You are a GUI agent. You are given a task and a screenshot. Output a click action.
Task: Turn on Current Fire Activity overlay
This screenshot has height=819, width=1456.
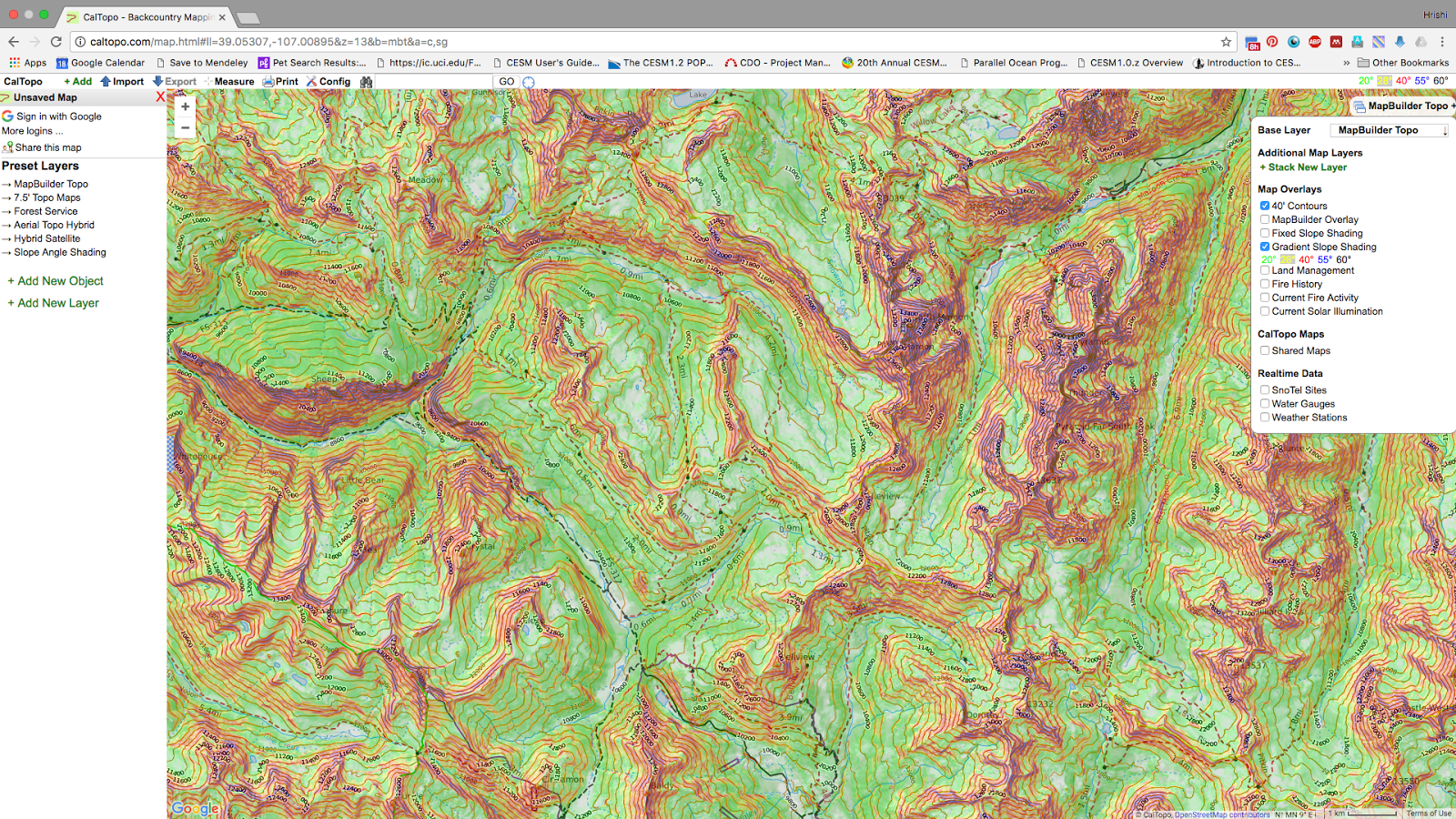click(1265, 298)
